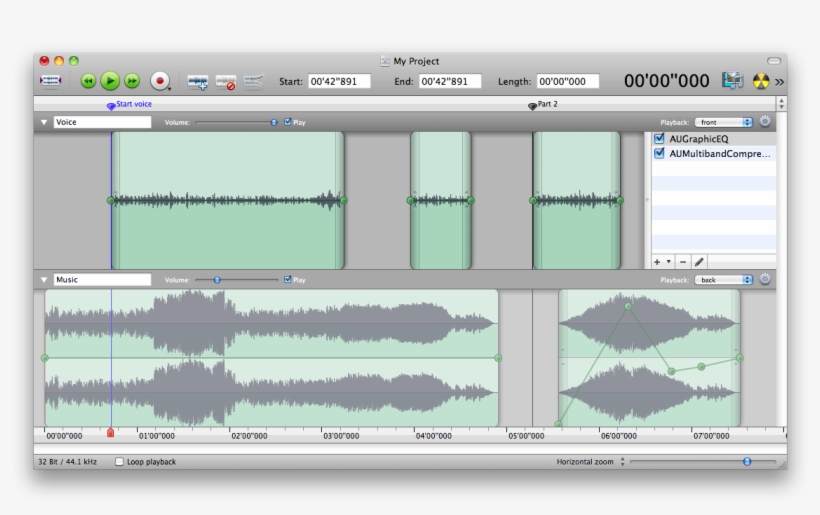
Task: Open Music track gear settings icon
Action: tap(765, 279)
